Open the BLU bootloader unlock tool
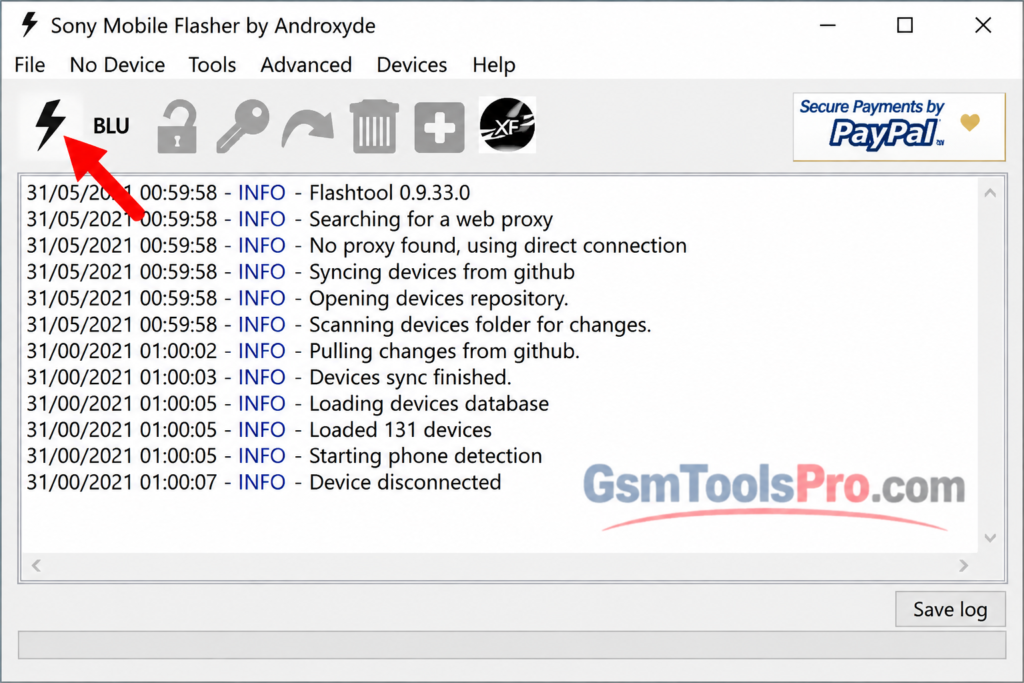Viewport: 1024px width, 683px height. click(x=111, y=125)
